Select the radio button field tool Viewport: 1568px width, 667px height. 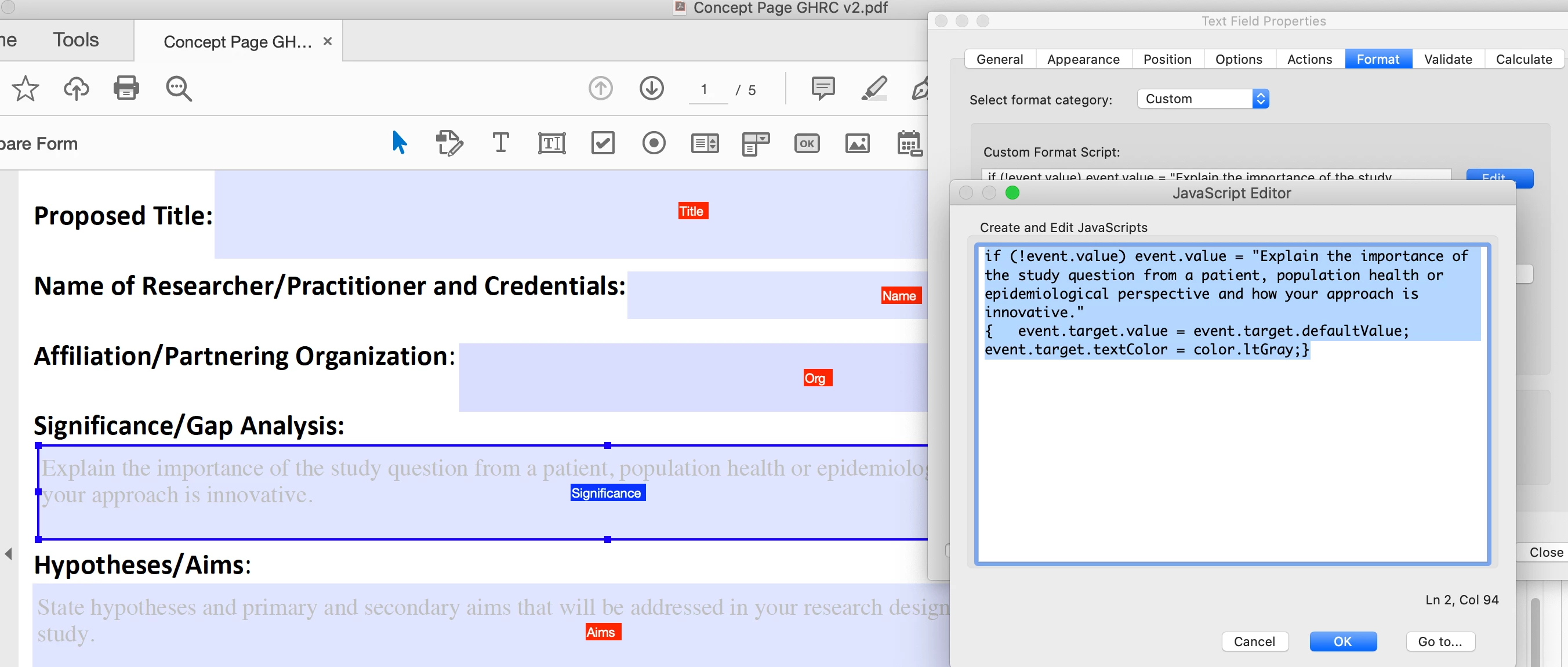(x=654, y=144)
